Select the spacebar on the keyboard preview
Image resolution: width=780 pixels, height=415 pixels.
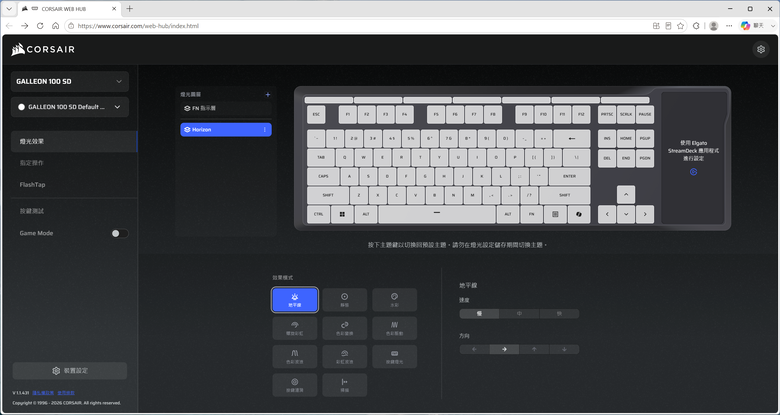point(437,214)
